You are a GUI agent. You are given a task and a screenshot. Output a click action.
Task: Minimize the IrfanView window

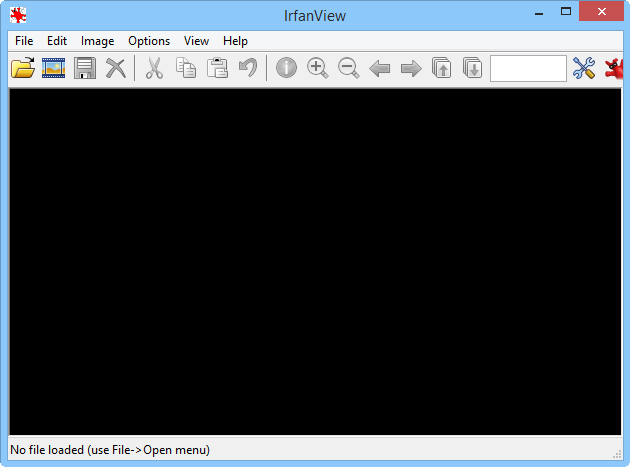[x=539, y=14]
